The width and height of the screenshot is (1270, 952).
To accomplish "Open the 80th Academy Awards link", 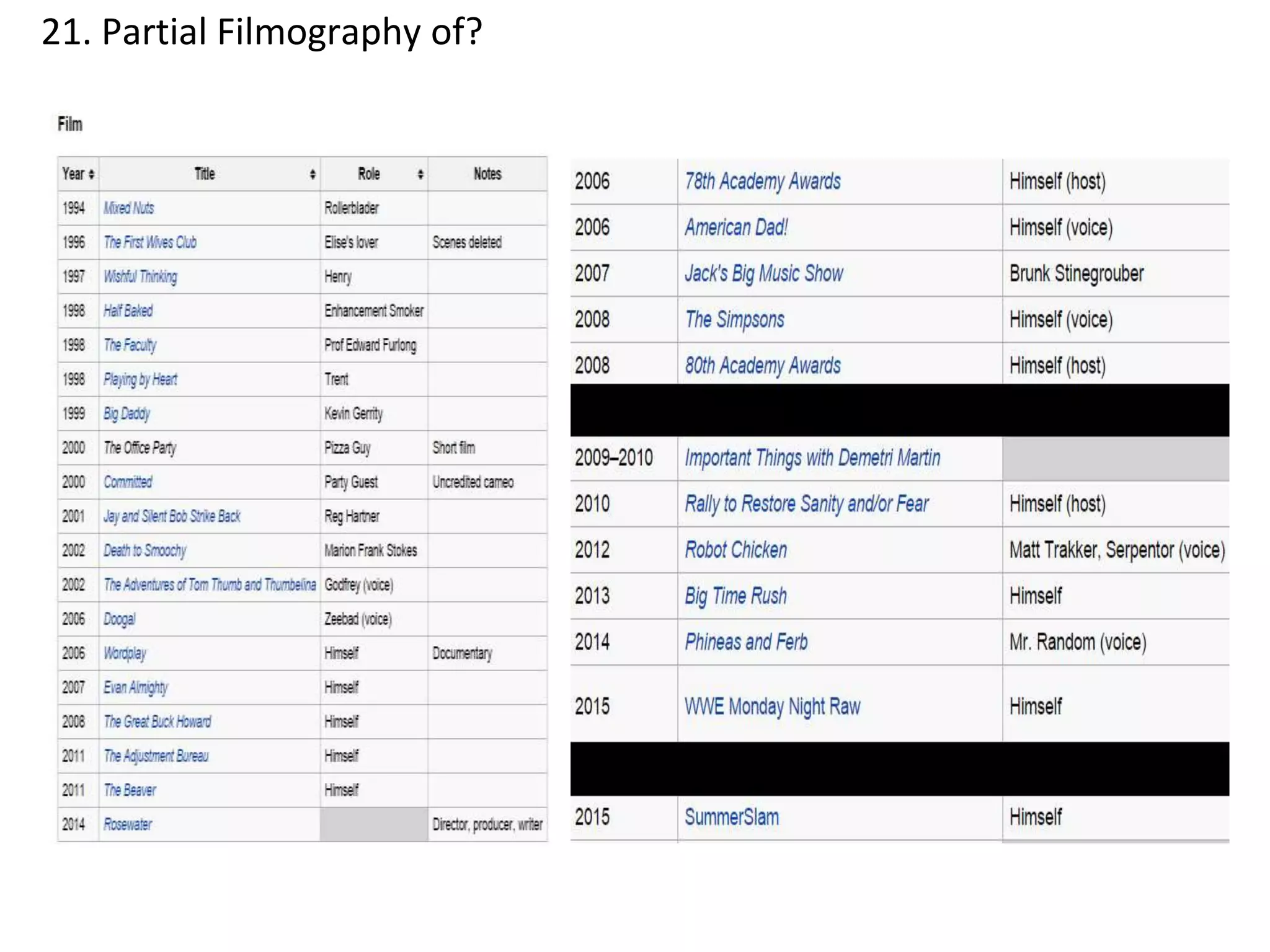I will [763, 366].
